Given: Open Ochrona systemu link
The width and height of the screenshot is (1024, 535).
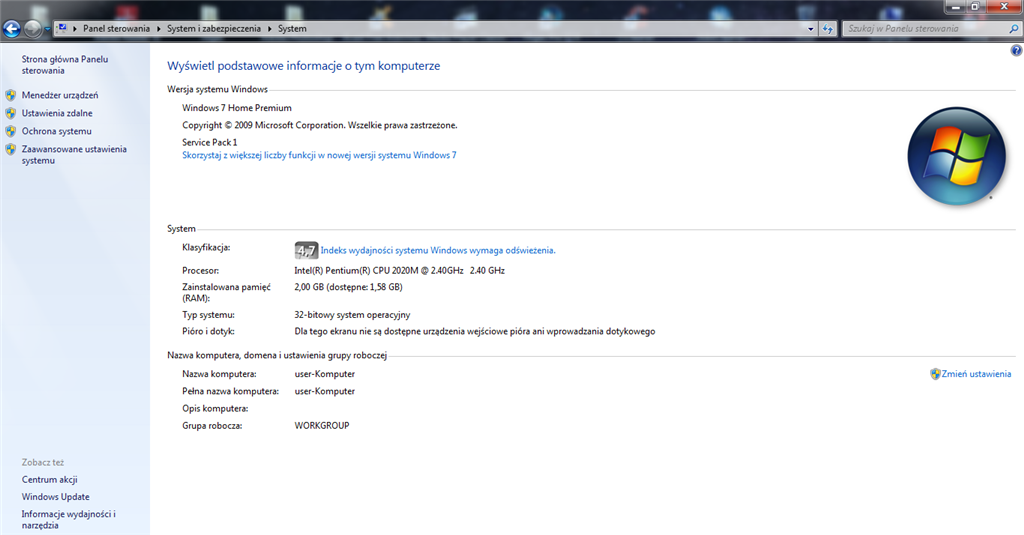Looking at the screenshot, I should [56, 131].
